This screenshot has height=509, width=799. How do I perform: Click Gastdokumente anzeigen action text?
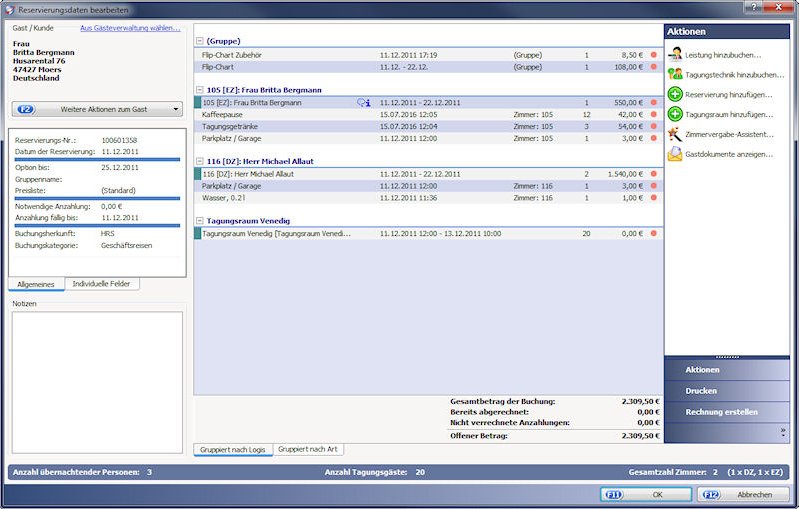click(x=729, y=154)
